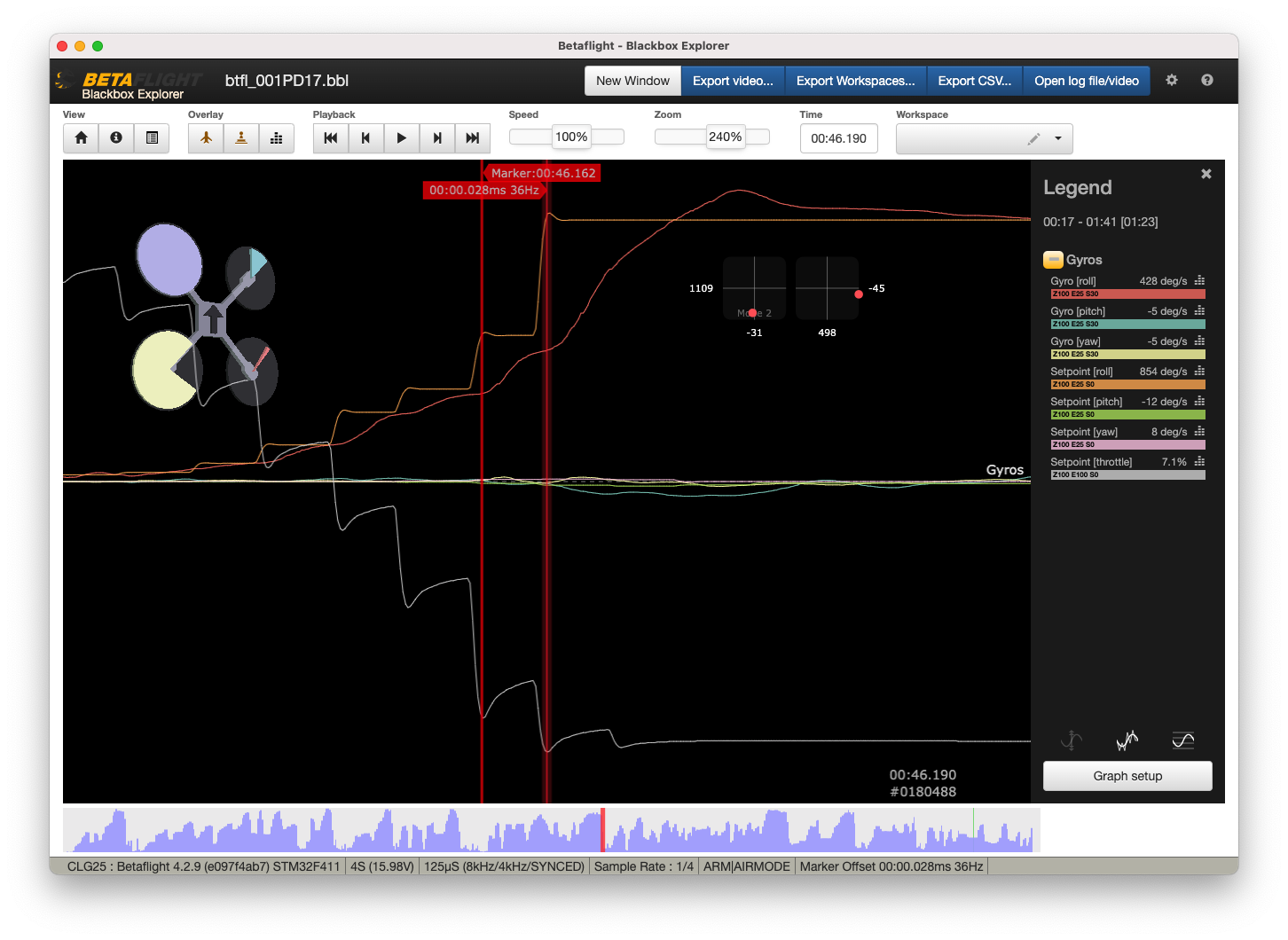Click the green Setpoint [pitch] color bar

pos(1127,414)
